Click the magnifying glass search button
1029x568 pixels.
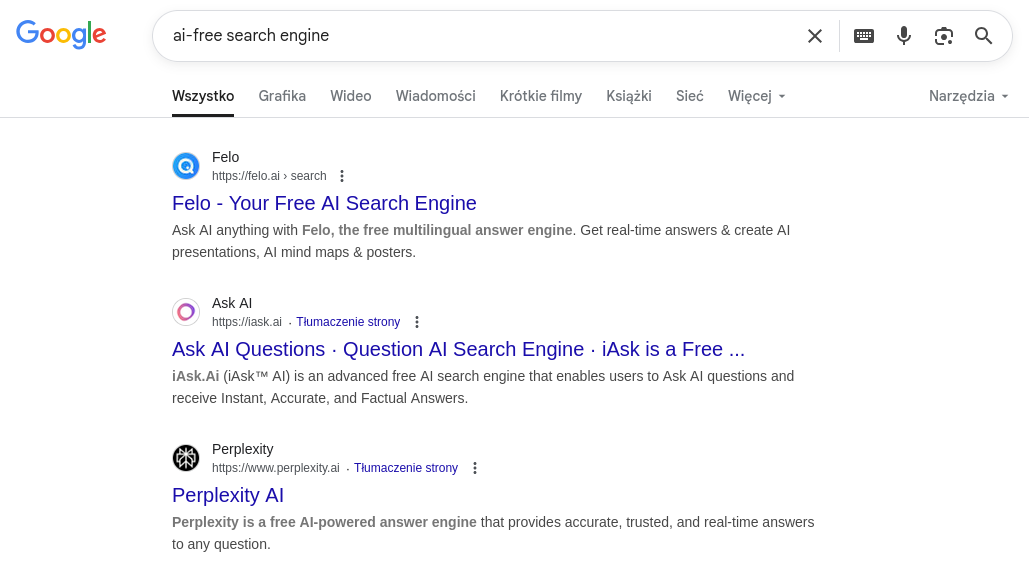click(984, 36)
